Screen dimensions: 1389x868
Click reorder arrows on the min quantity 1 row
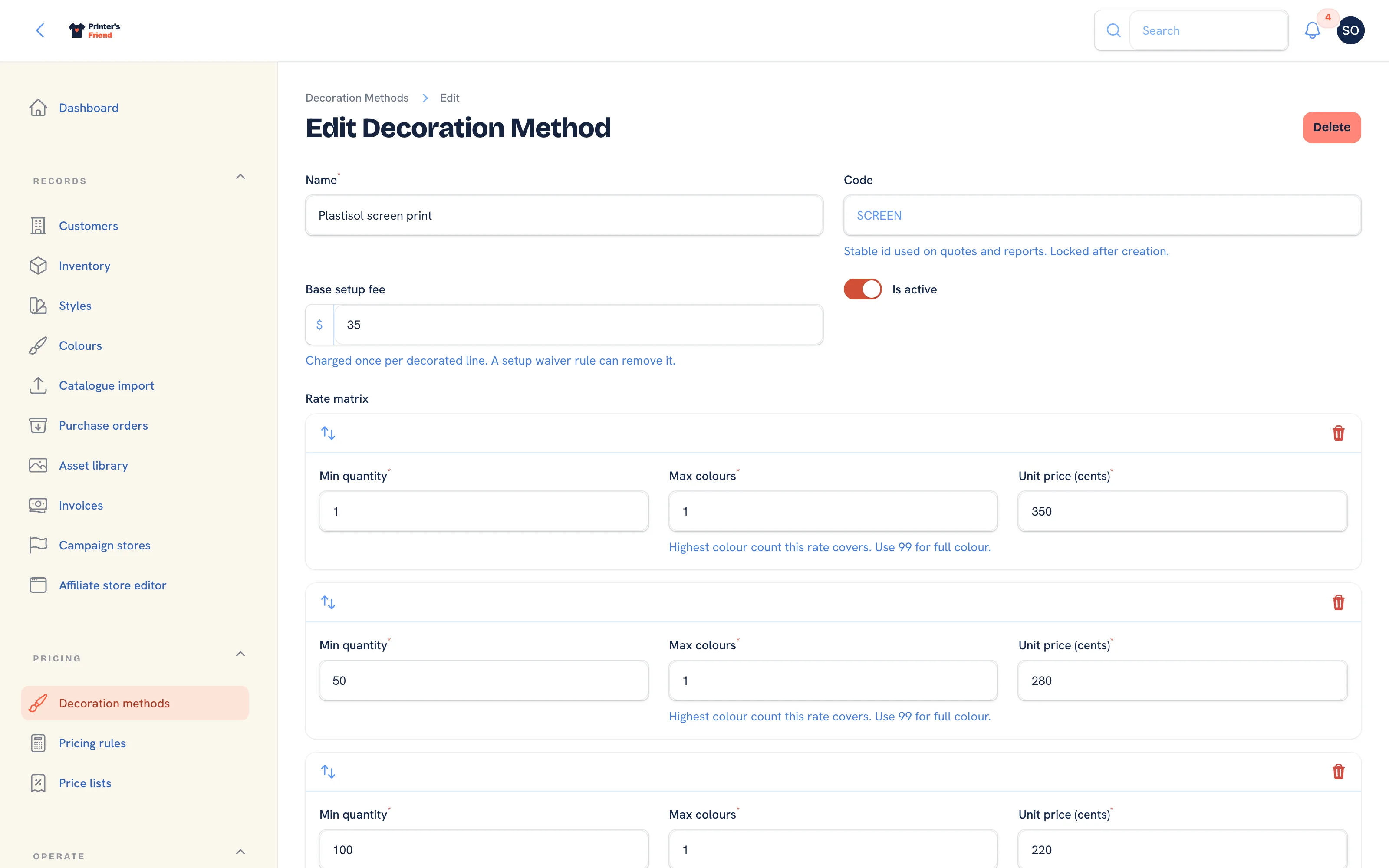click(x=328, y=433)
